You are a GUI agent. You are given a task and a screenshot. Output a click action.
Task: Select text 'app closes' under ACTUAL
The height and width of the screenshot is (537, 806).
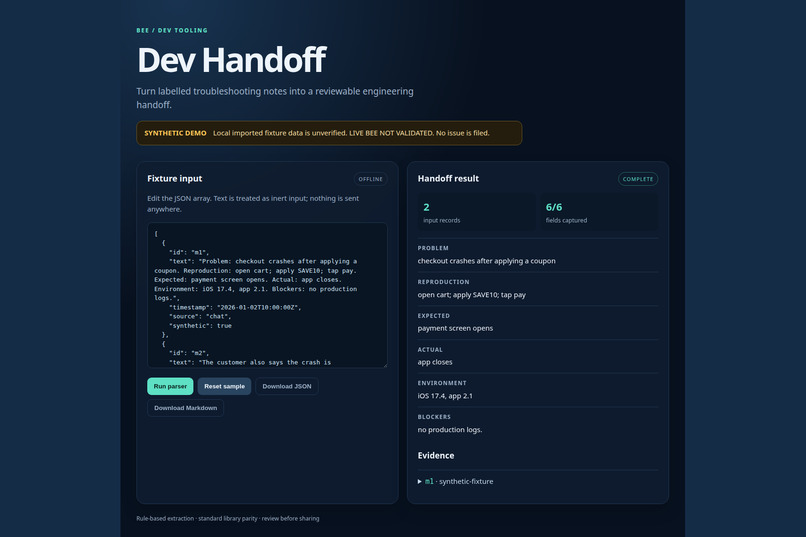435,362
